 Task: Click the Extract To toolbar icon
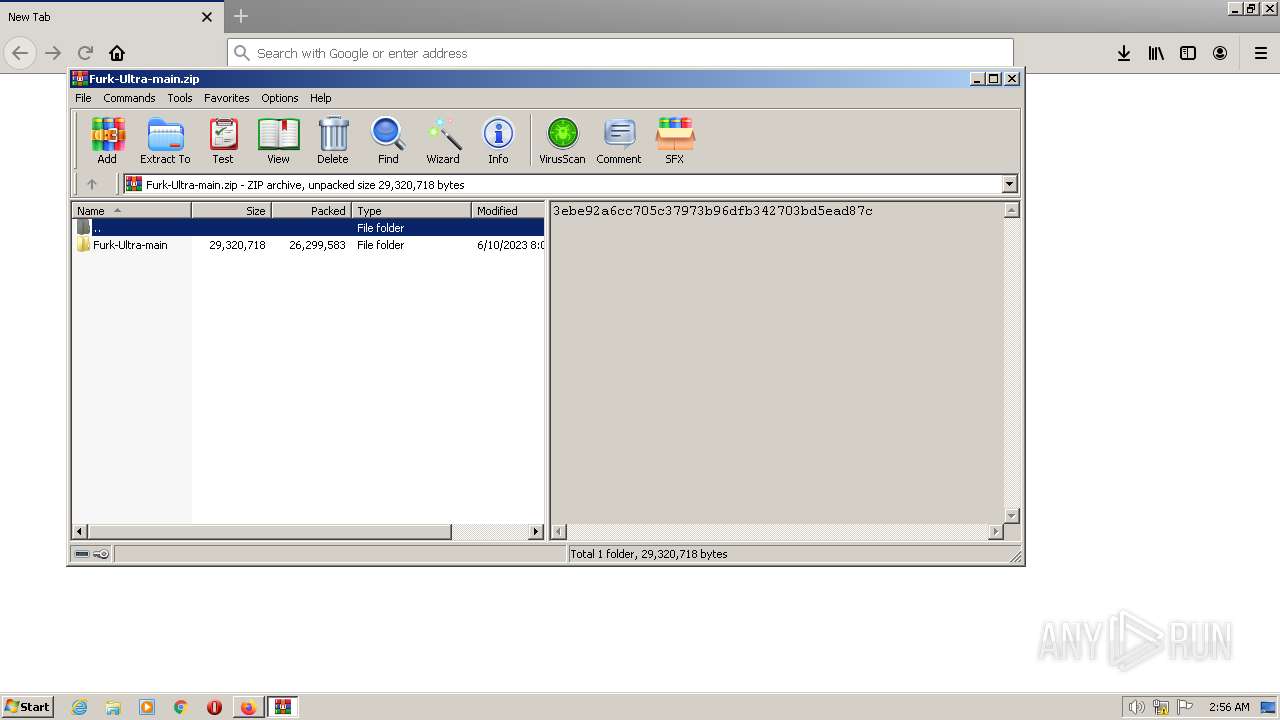pyautogui.click(x=165, y=140)
